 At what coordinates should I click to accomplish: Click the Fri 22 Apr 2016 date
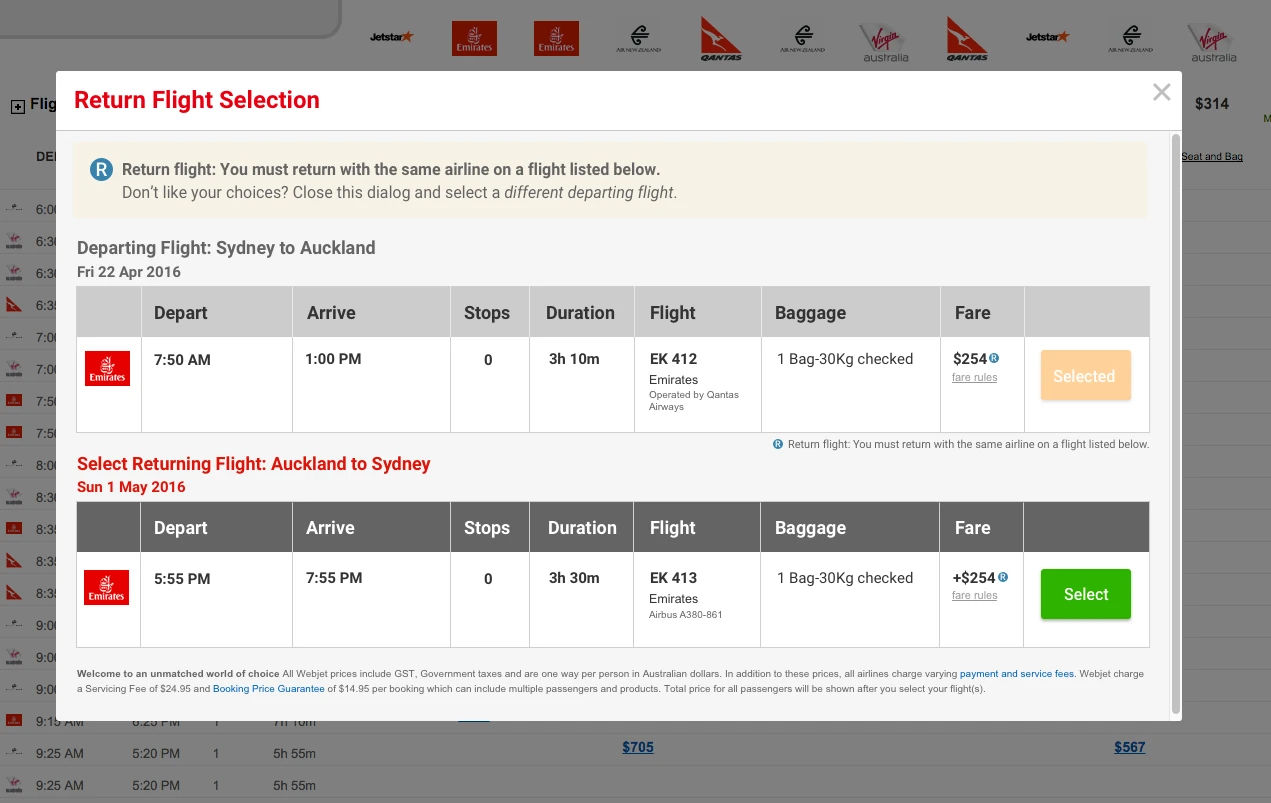129,272
